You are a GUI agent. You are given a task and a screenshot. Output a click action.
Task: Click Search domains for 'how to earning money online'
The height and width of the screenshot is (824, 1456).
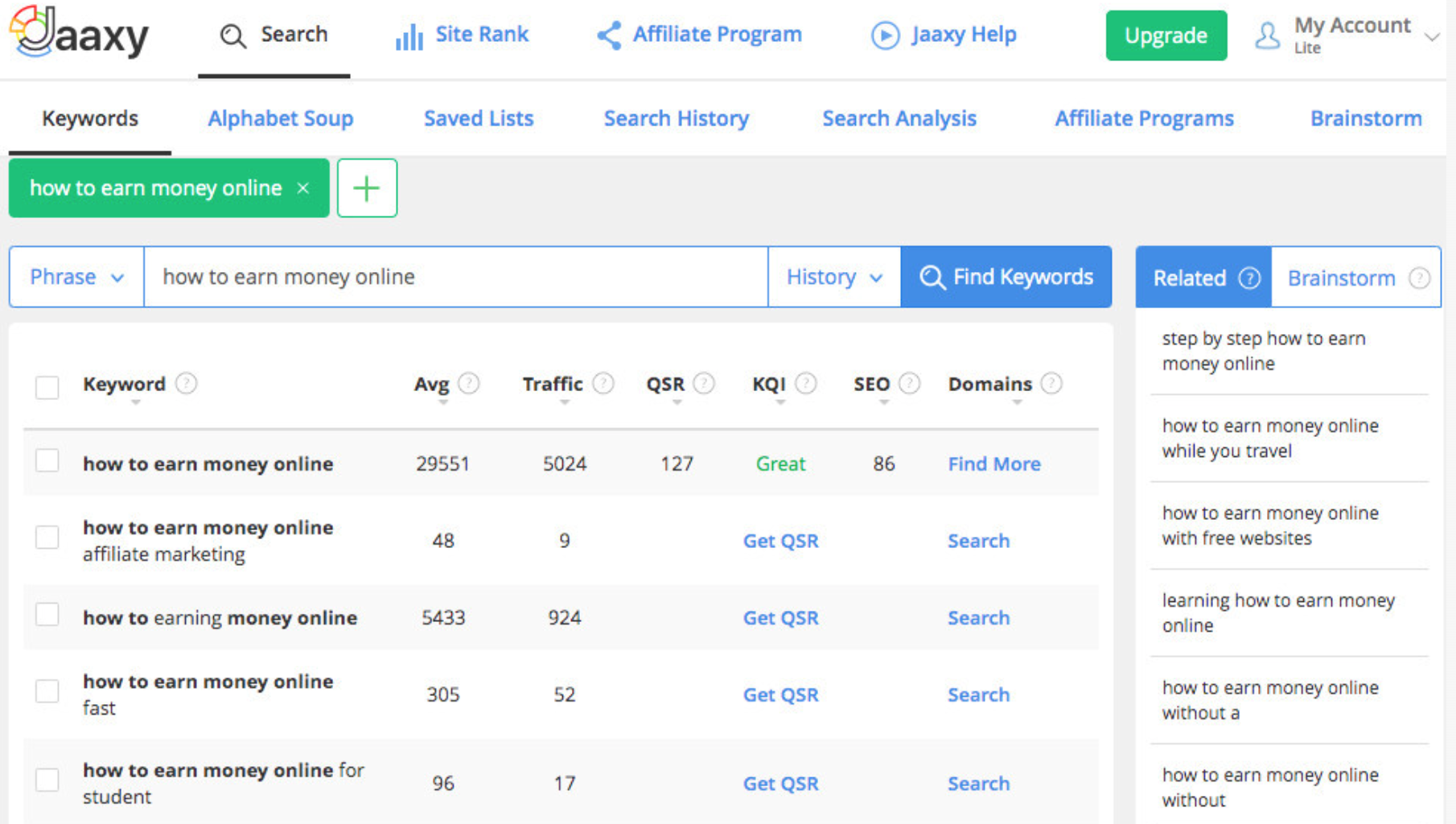pos(978,618)
